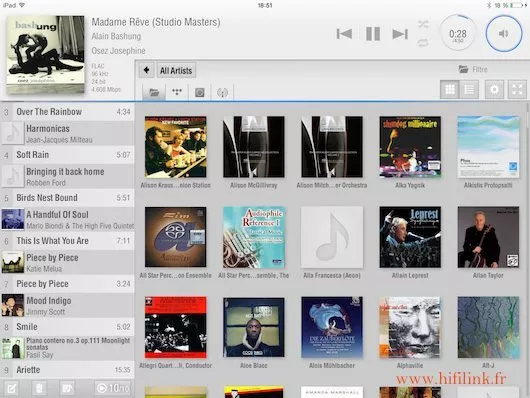Open artist Alison Krauss Union Station
The width and height of the screenshot is (530, 398).
click(175, 147)
